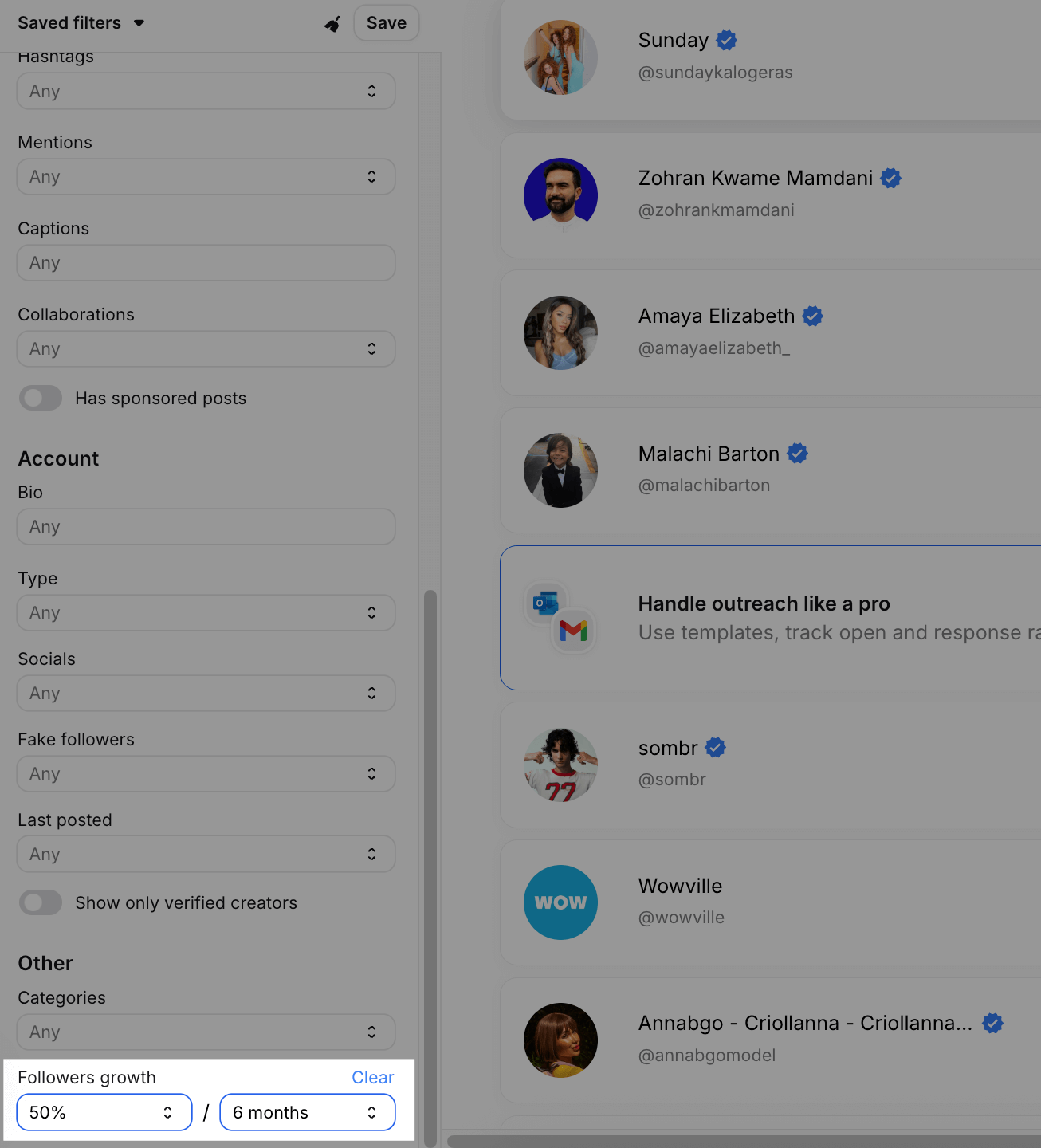The width and height of the screenshot is (1041, 1148).
Task: Open Wowville's WOW logo avatar
Action: [560, 902]
